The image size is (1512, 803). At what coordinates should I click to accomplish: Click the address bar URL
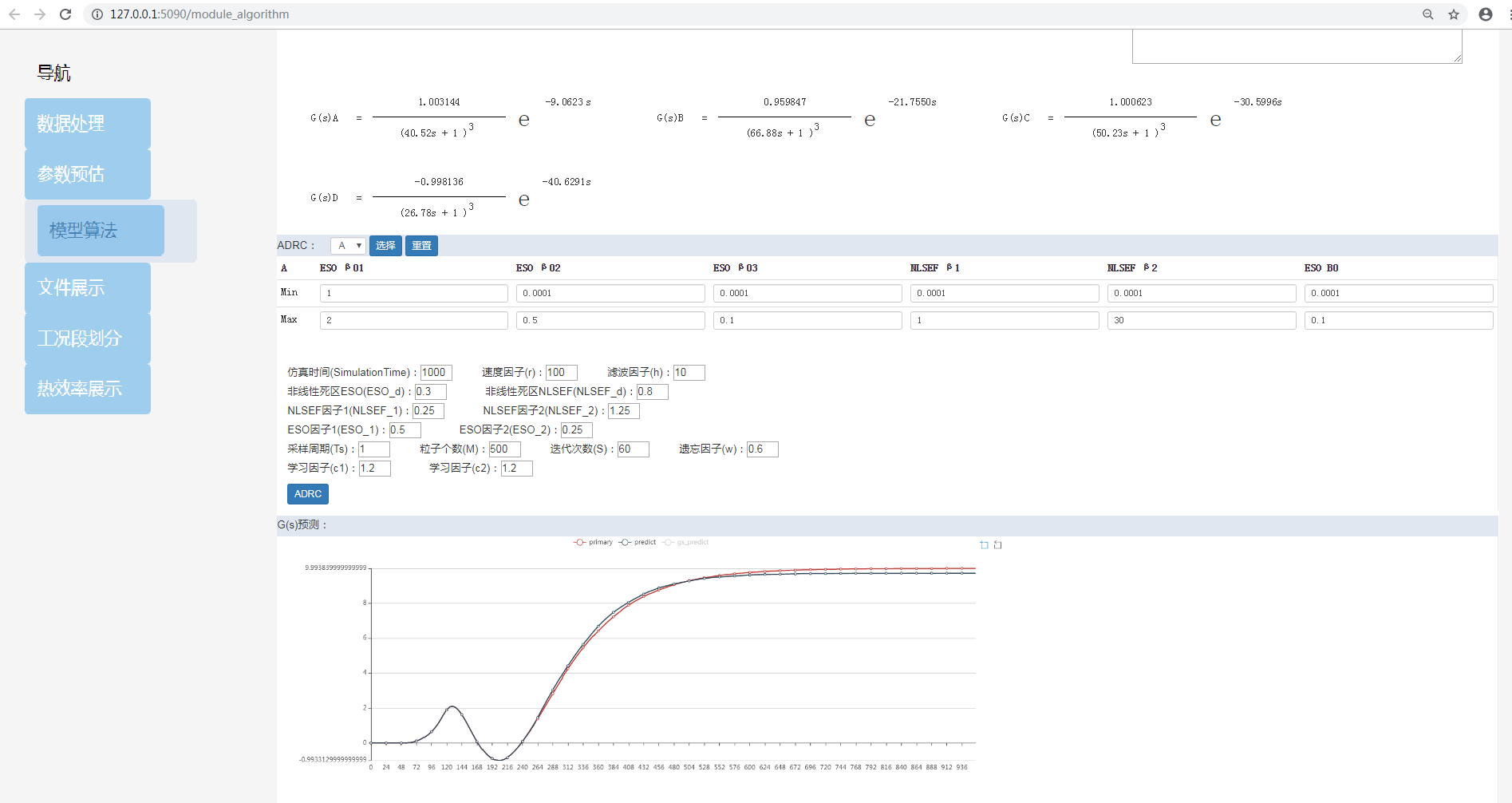[x=199, y=14]
